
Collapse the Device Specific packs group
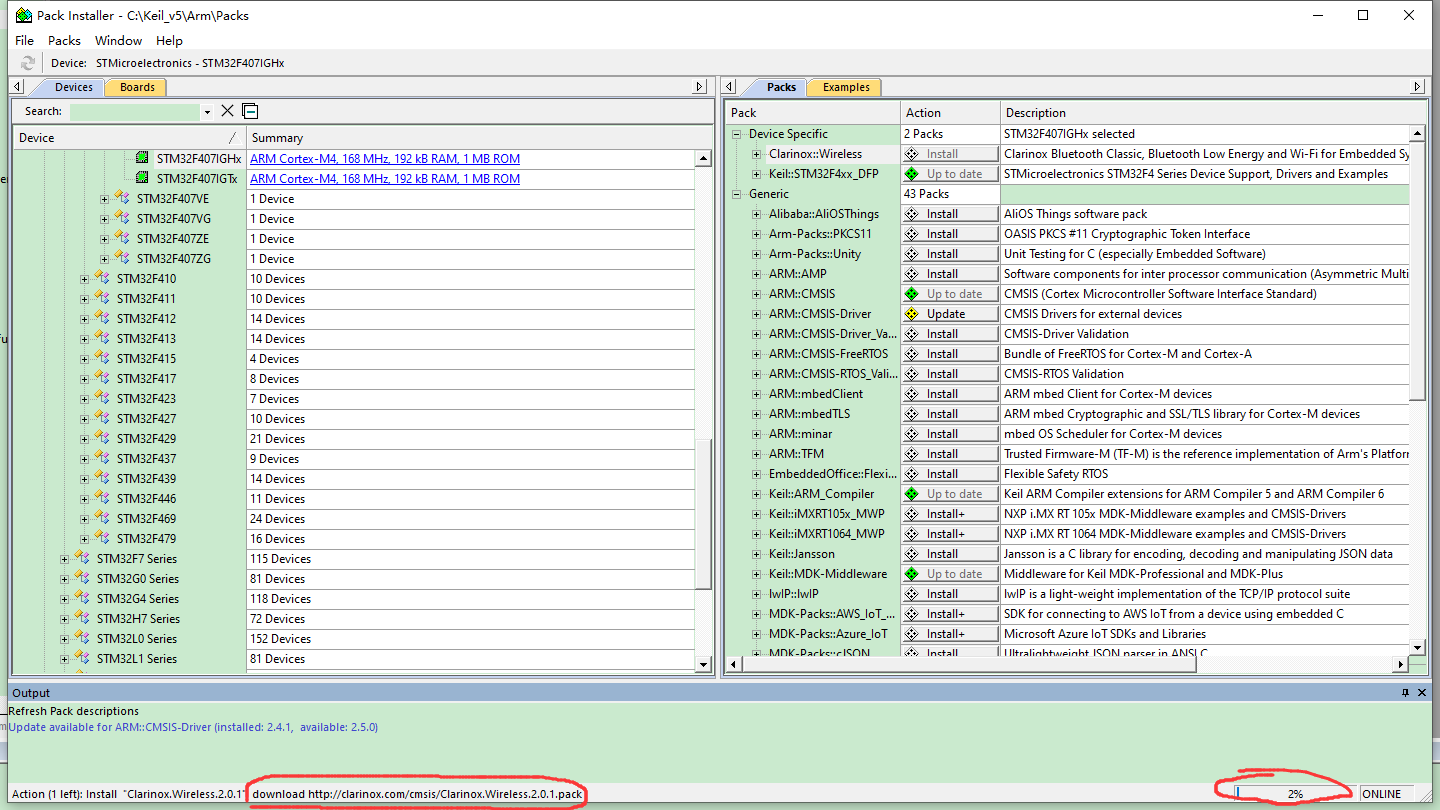click(x=737, y=134)
